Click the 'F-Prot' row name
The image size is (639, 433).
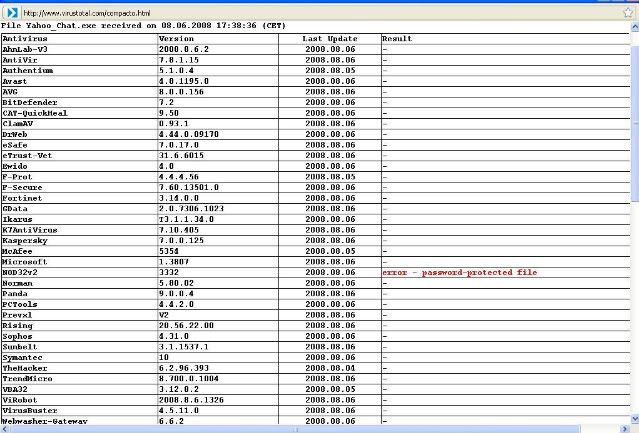point(17,177)
